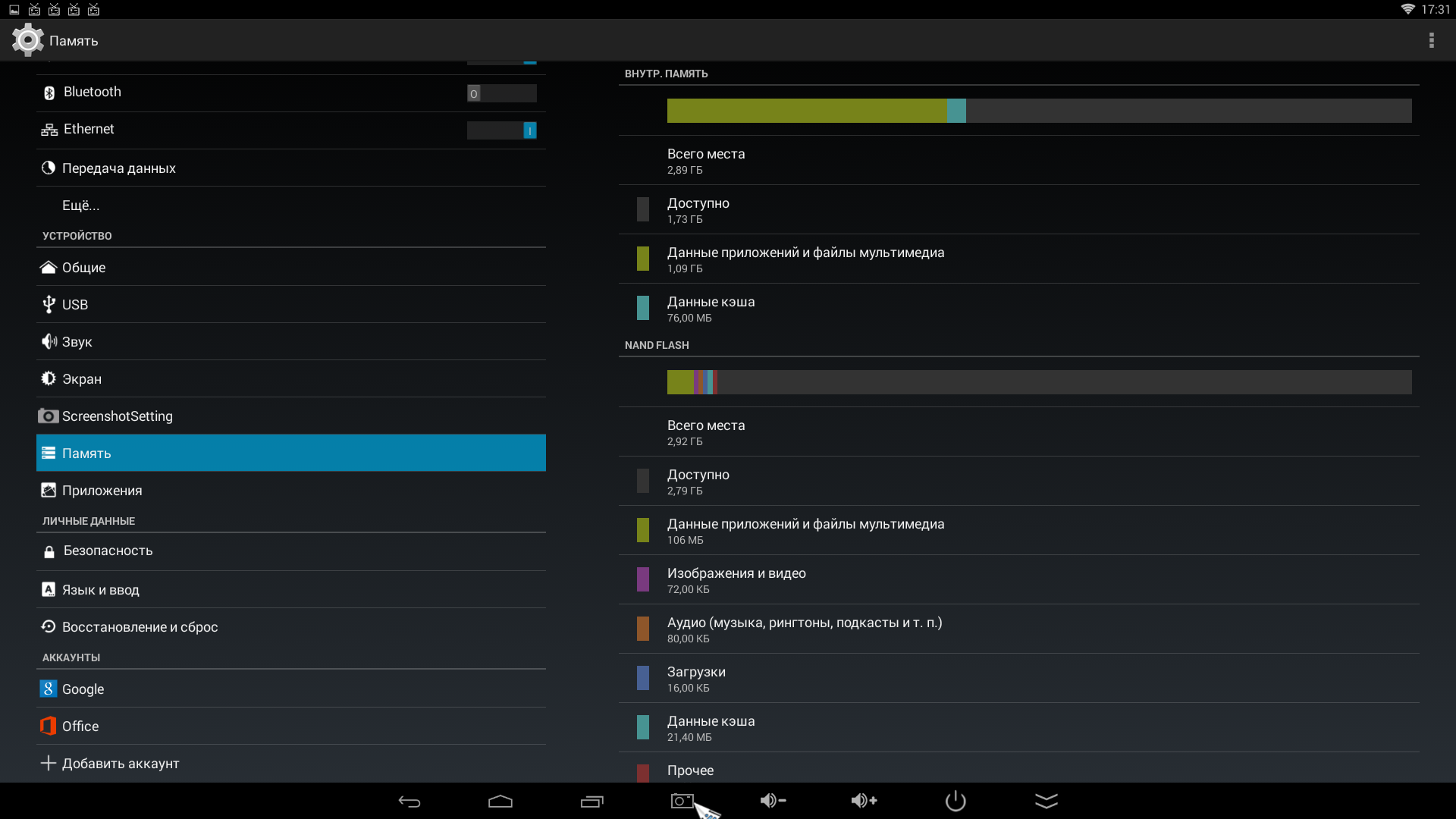
Task: Lower volume with the volume-down icon
Action: pos(773,801)
